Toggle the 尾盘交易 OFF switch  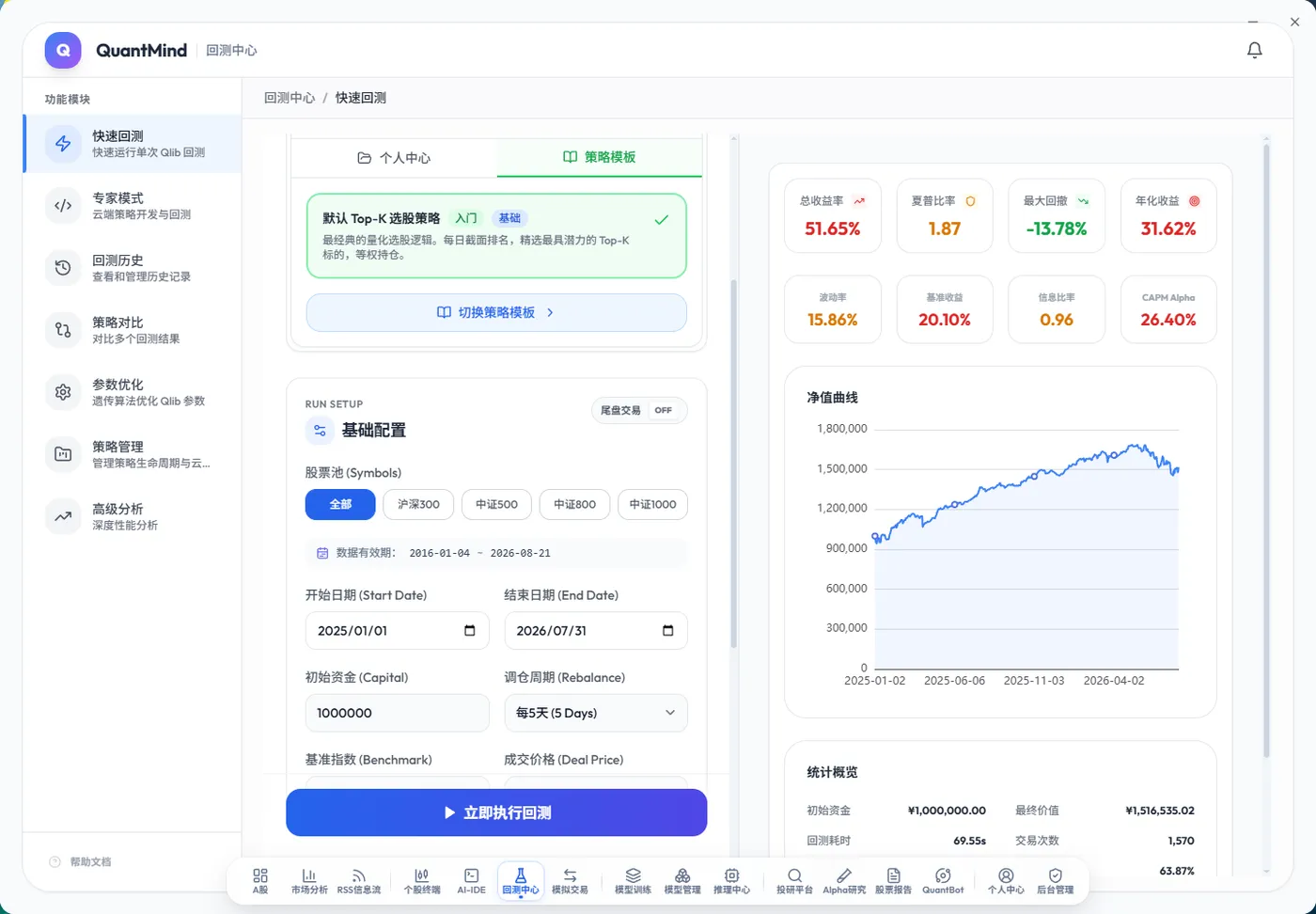click(639, 410)
